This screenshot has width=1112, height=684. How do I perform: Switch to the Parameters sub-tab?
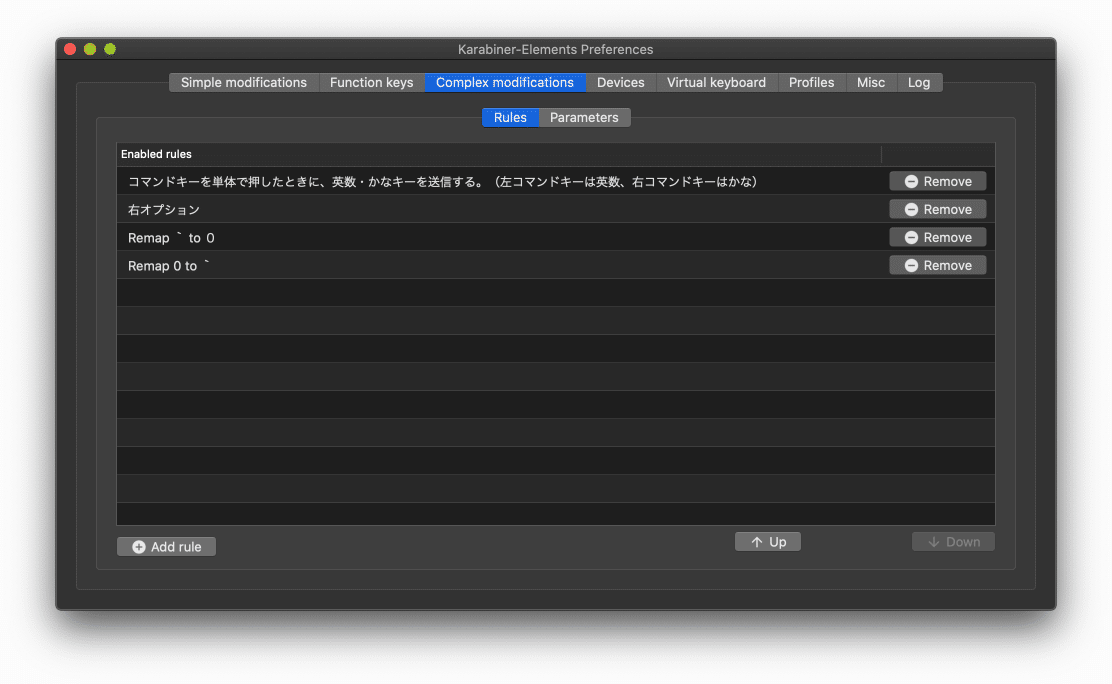pyautogui.click(x=584, y=117)
